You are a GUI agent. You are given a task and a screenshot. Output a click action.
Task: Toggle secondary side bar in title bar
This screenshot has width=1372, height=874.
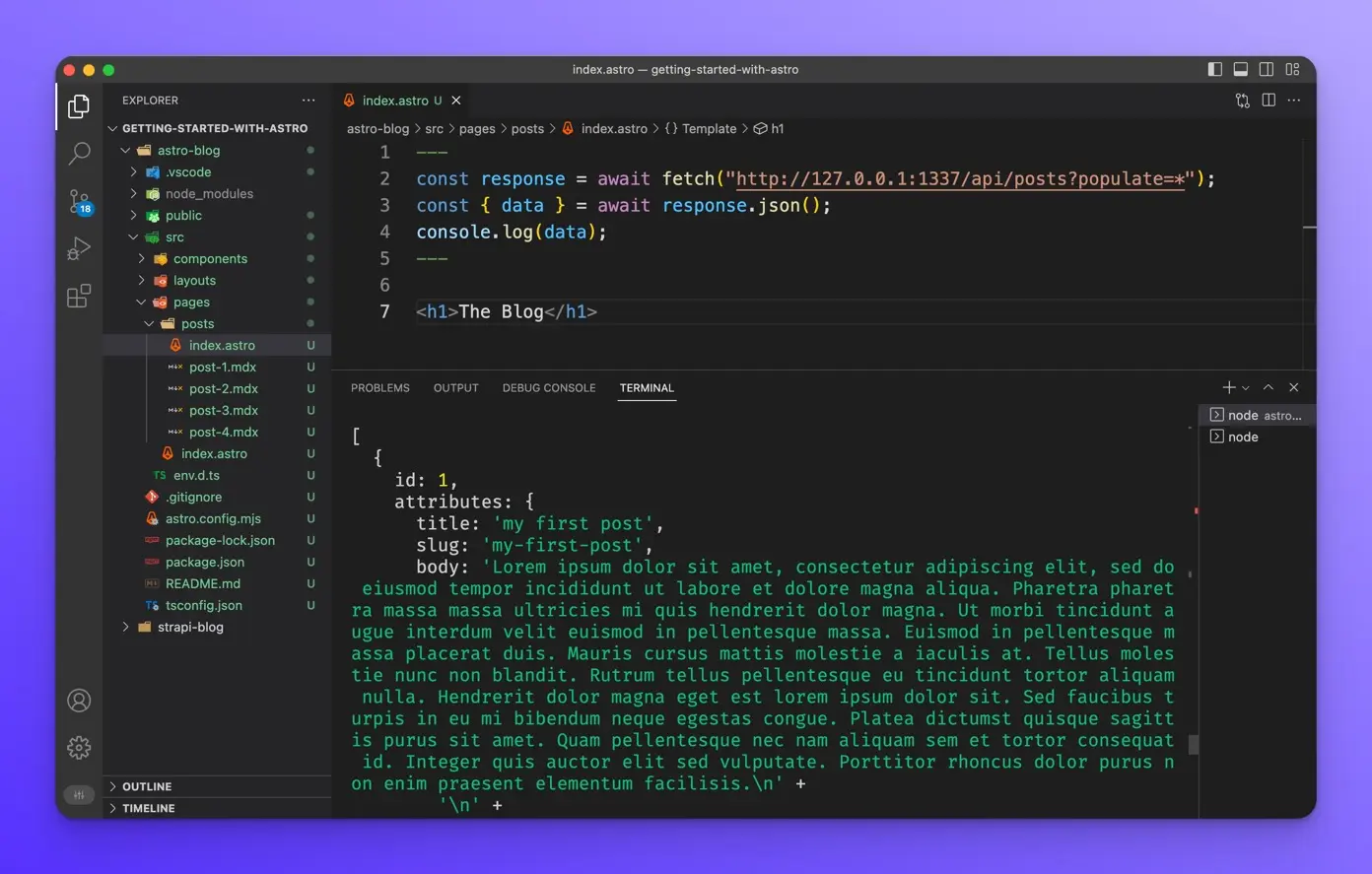pos(1267,69)
